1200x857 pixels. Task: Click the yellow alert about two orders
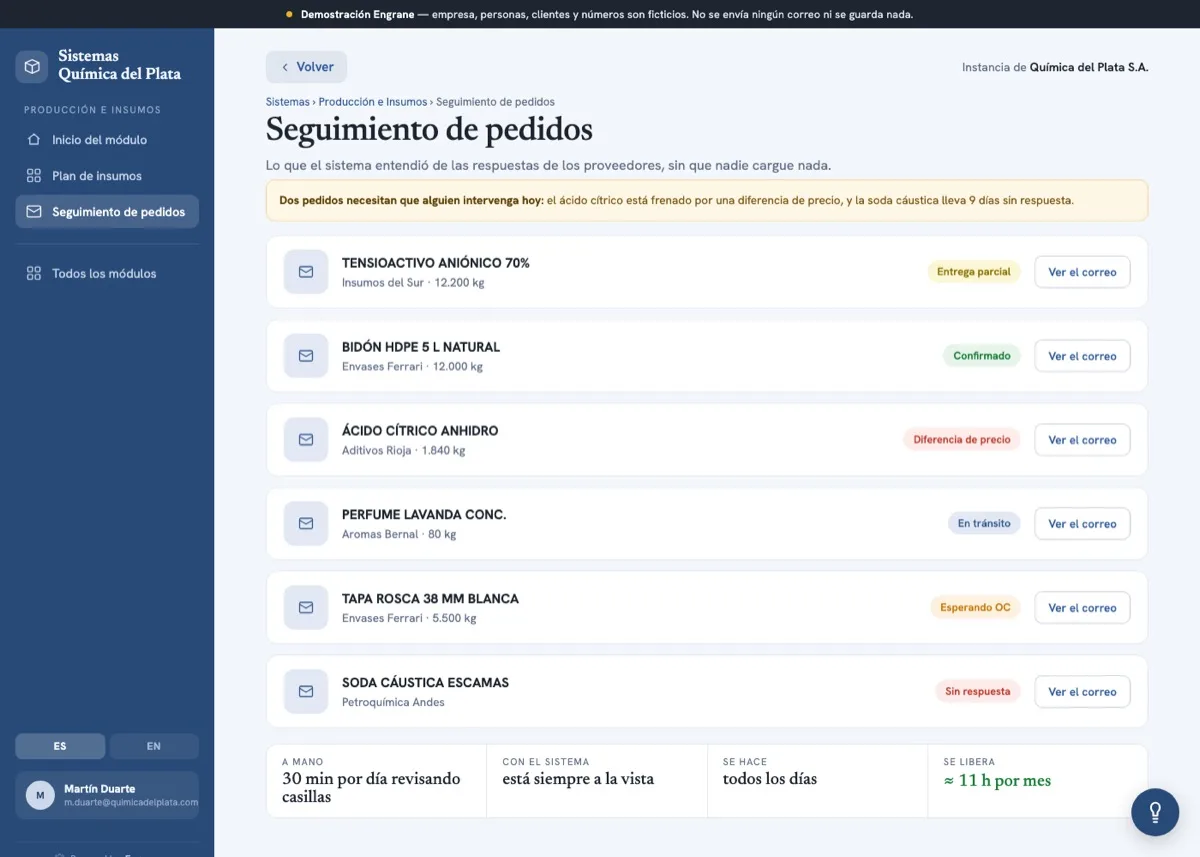[x=707, y=200]
